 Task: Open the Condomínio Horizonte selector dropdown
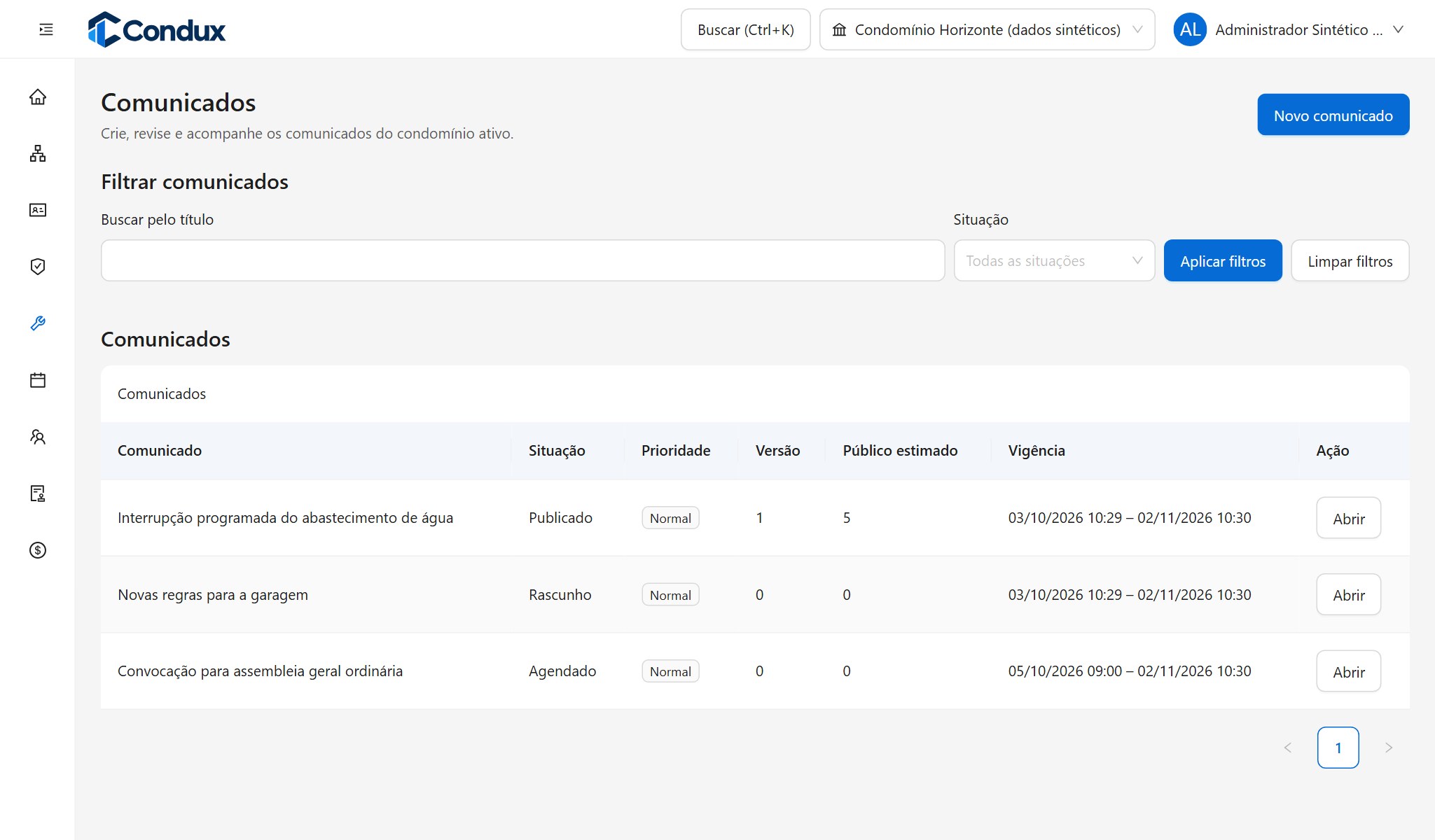(987, 29)
